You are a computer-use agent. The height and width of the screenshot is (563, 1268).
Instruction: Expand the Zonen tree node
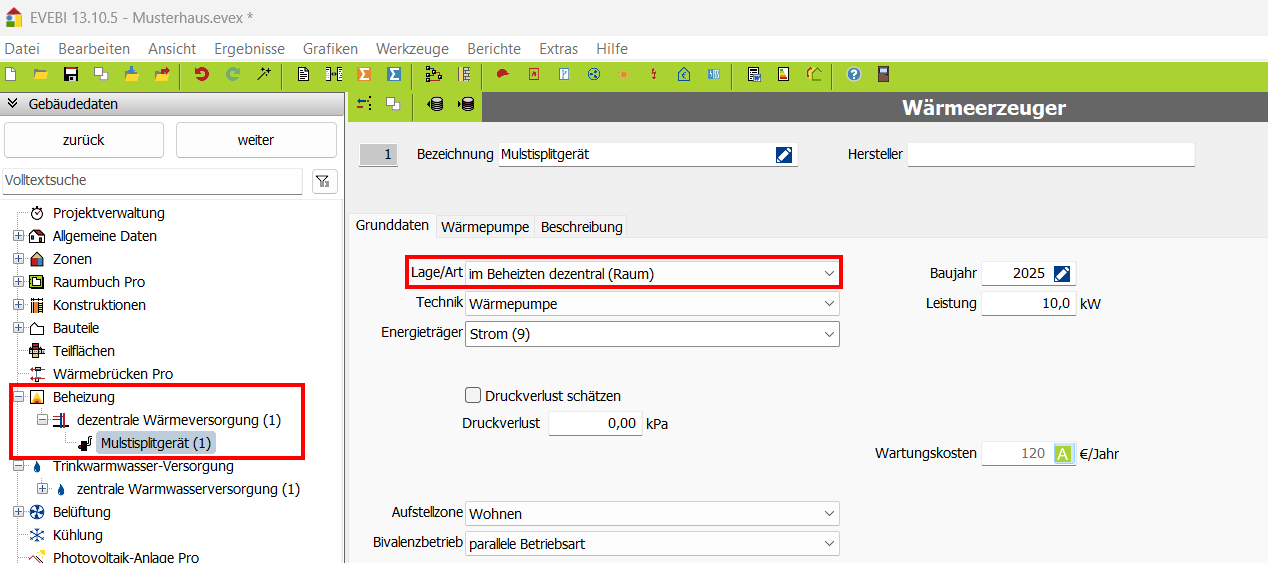pos(18,259)
